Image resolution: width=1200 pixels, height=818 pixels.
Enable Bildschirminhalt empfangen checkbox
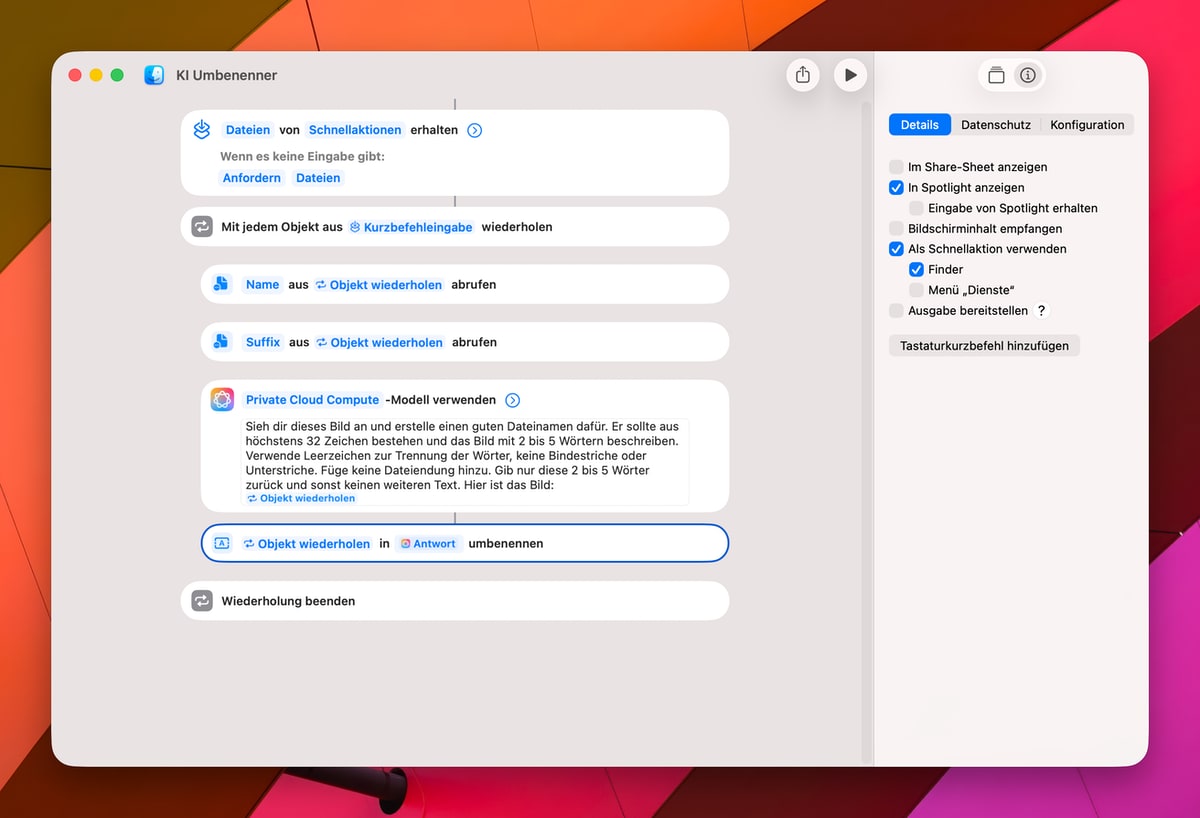tap(896, 228)
